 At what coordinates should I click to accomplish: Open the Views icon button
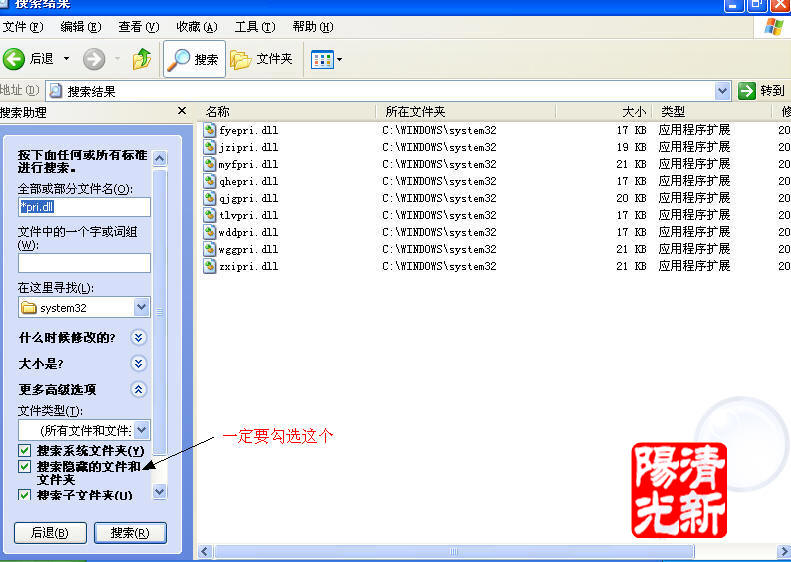tap(322, 60)
